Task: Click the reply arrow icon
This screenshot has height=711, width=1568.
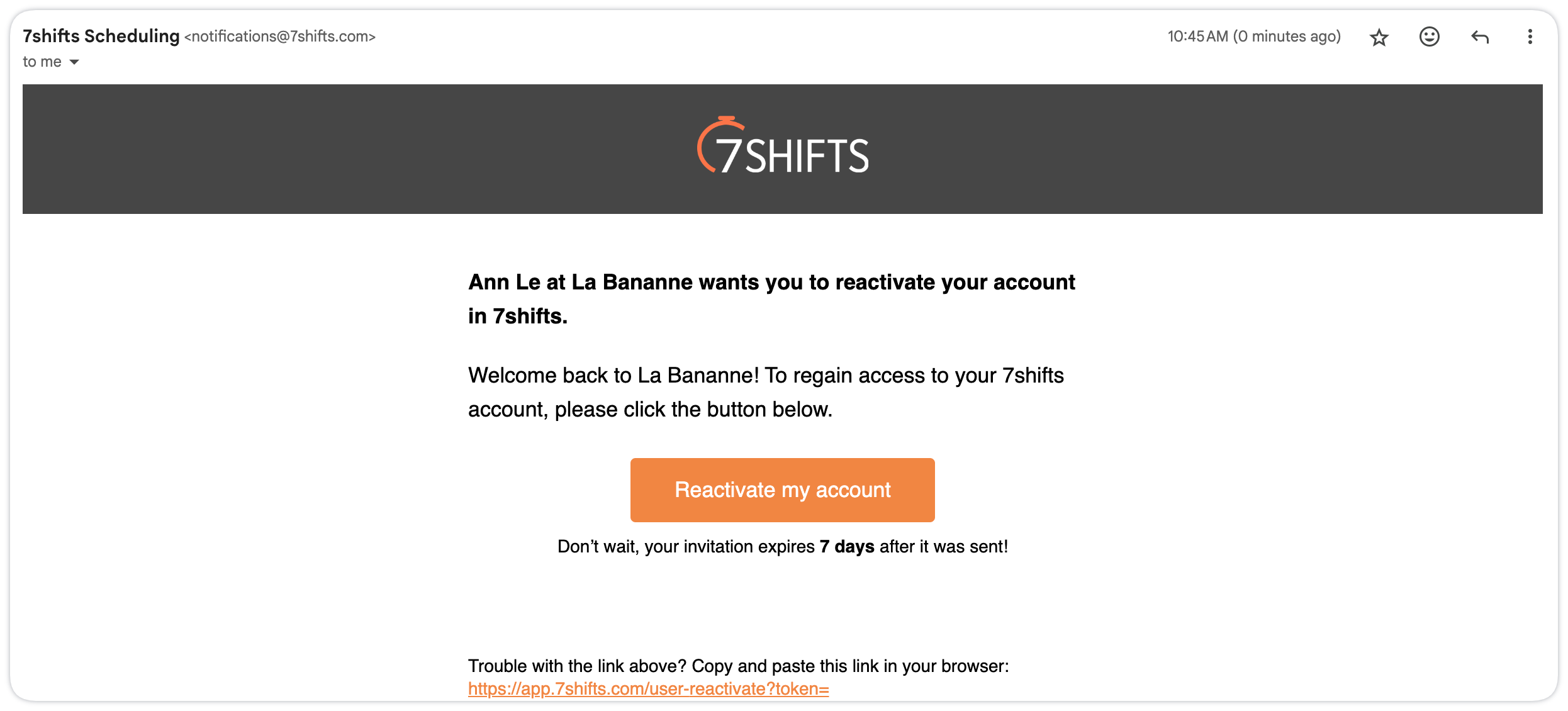Action: 1479,37
